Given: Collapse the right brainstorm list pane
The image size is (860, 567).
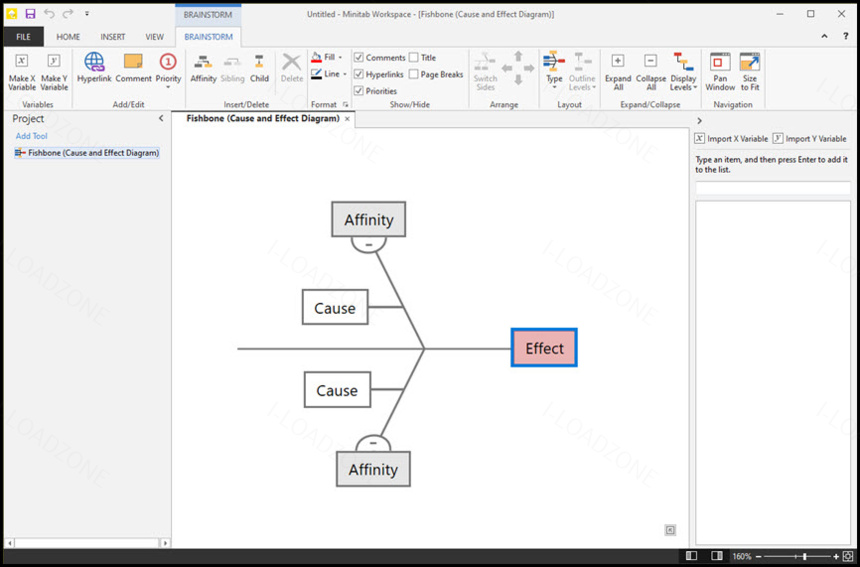Looking at the screenshot, I should (x=699, y=121).
